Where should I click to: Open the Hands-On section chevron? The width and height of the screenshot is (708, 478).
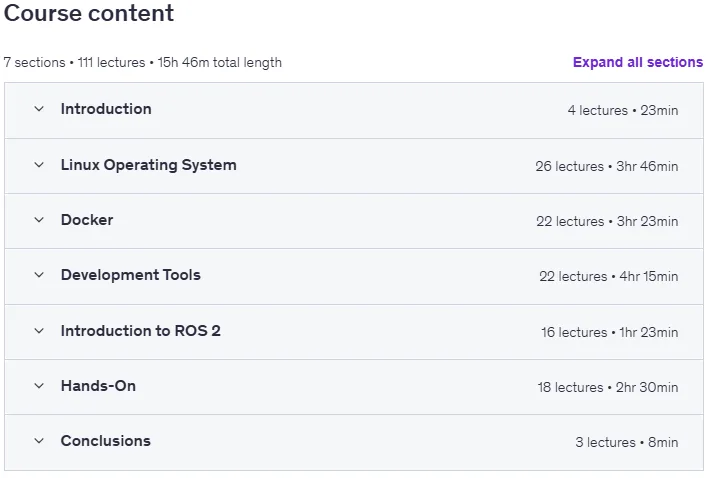(39, 386)
